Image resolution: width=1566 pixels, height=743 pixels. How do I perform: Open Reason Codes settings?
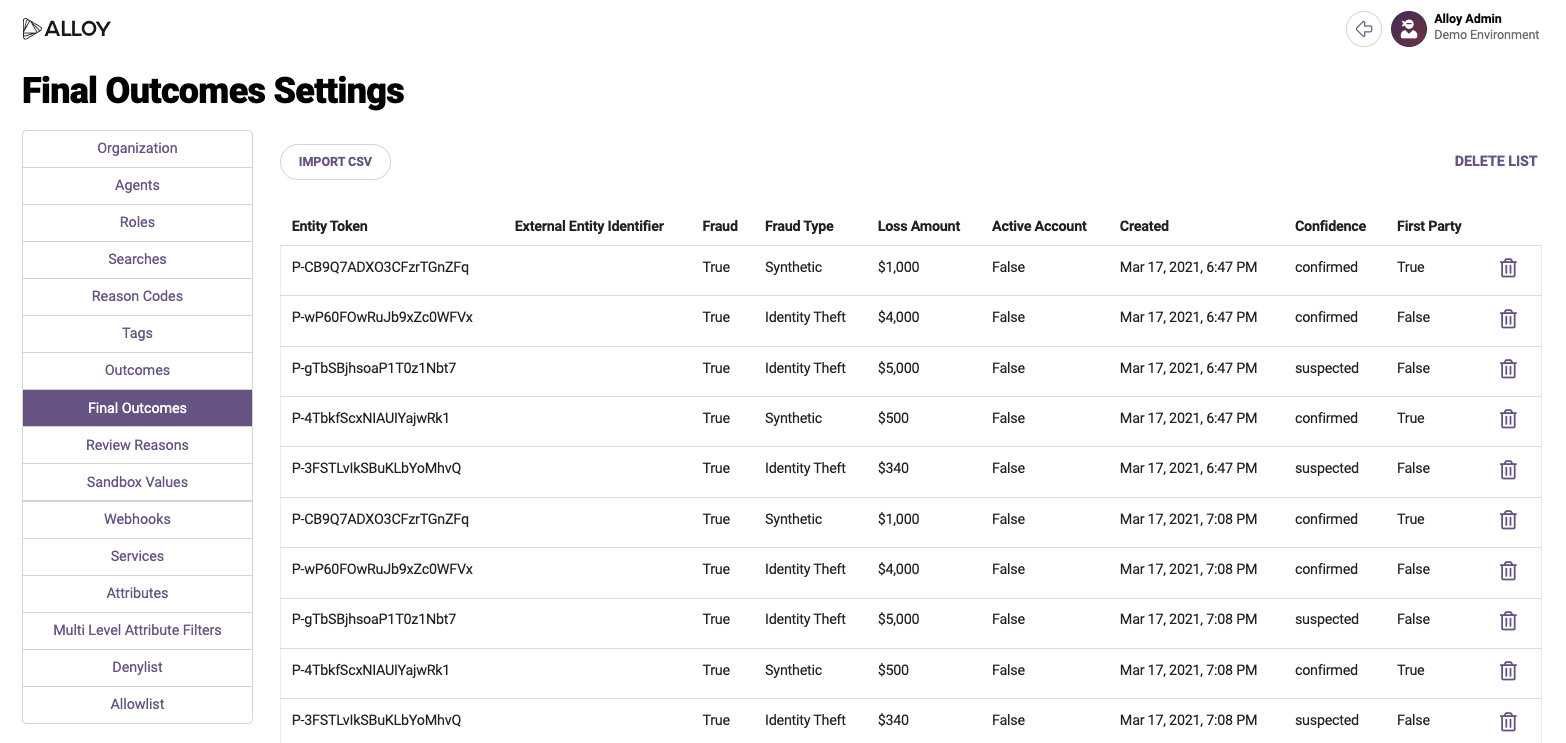point(137,296)
